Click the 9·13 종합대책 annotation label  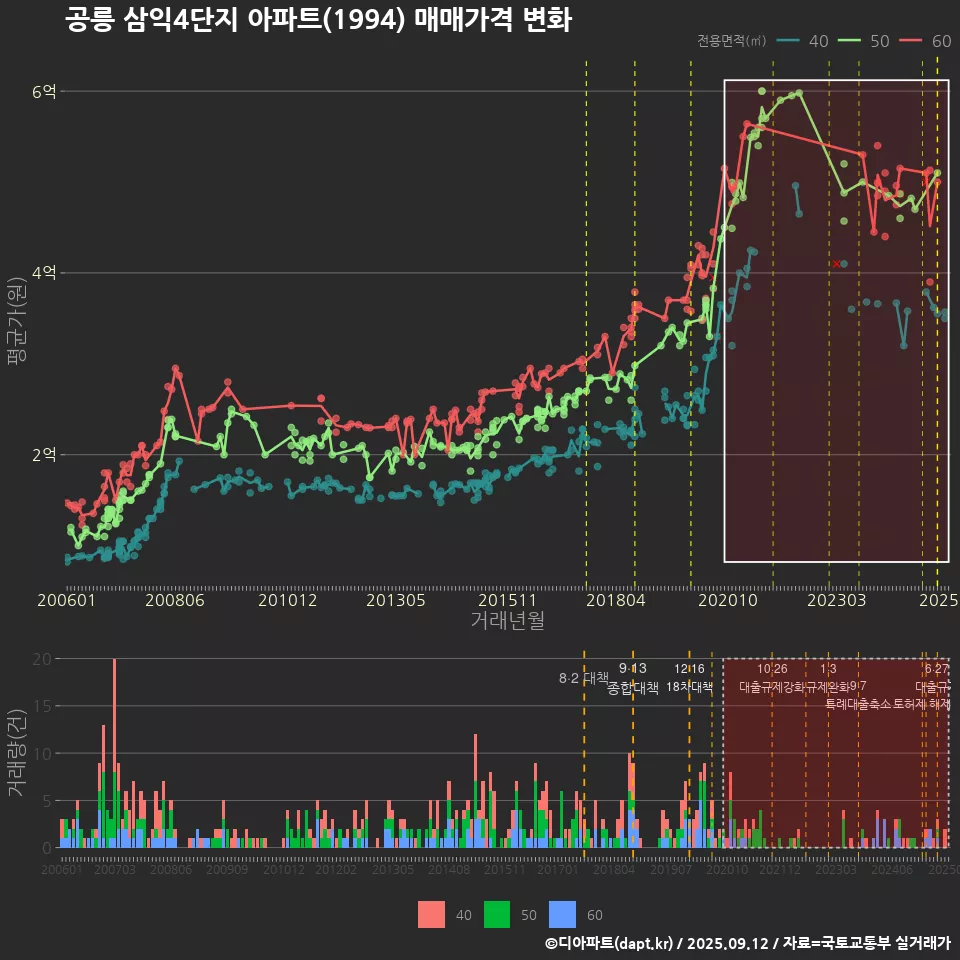(633, 679)
